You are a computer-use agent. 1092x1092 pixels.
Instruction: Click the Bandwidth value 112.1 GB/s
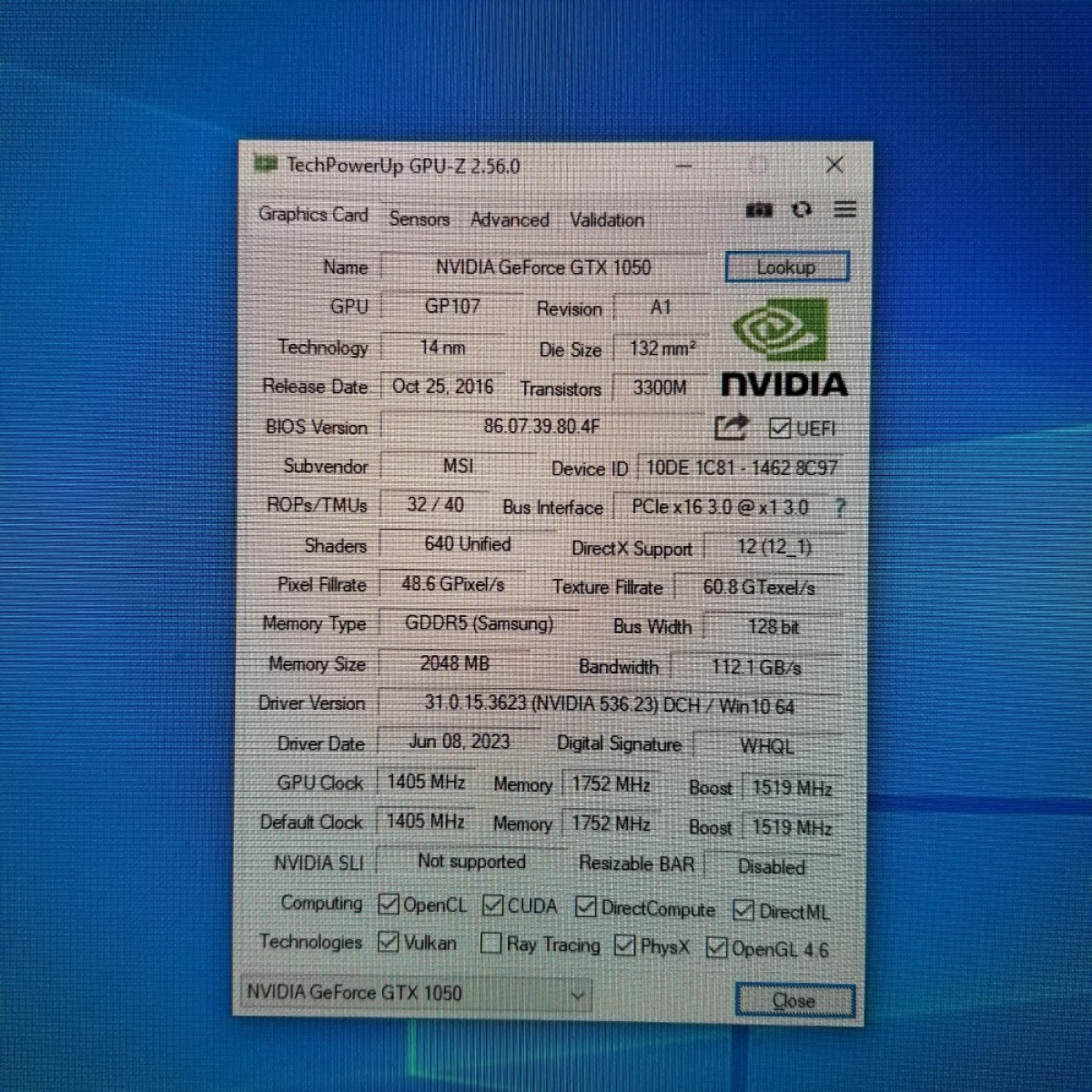point(756,667)
